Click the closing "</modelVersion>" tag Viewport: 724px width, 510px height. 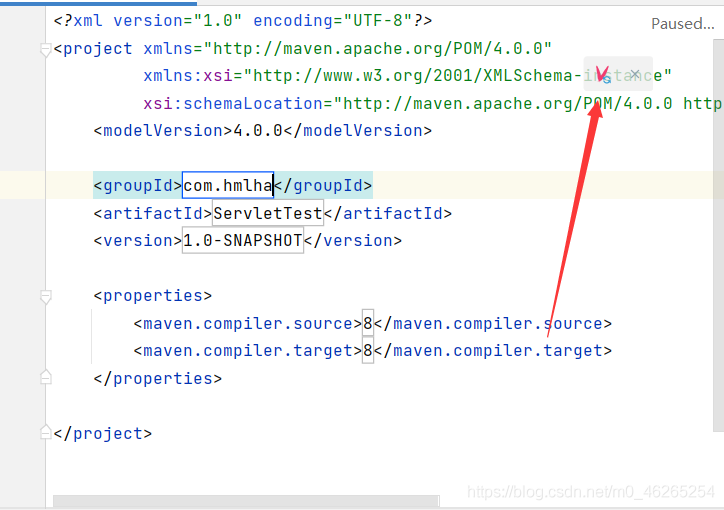tap(358, 131)
